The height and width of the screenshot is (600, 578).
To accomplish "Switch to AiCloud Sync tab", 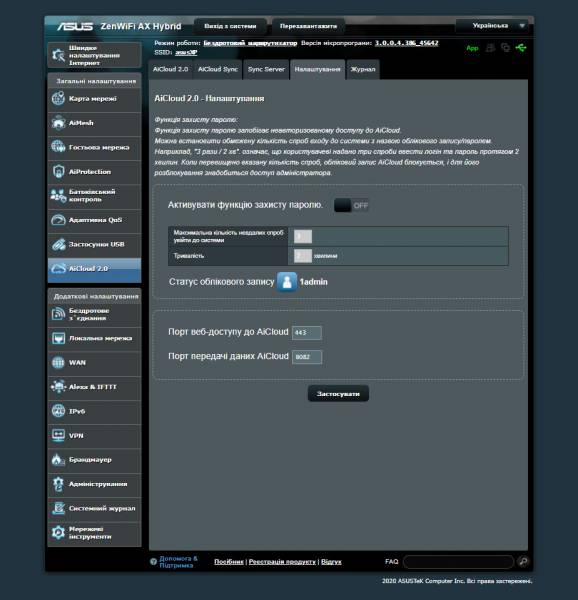I will [x=218, y=69].
